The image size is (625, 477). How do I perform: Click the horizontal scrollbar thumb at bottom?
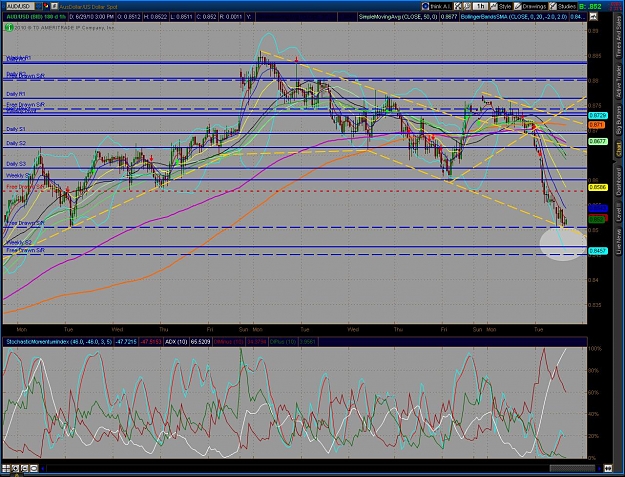point(572,468)
